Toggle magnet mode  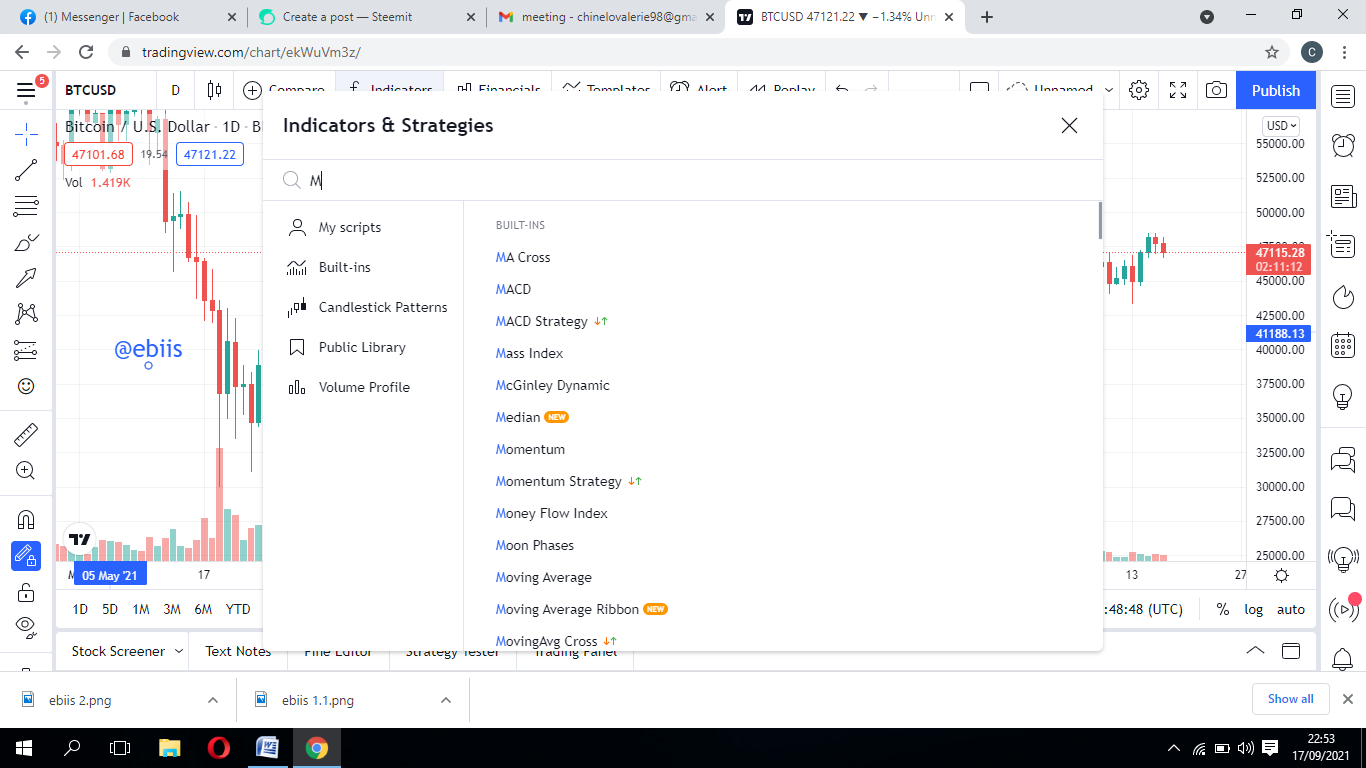coord(26,519)
